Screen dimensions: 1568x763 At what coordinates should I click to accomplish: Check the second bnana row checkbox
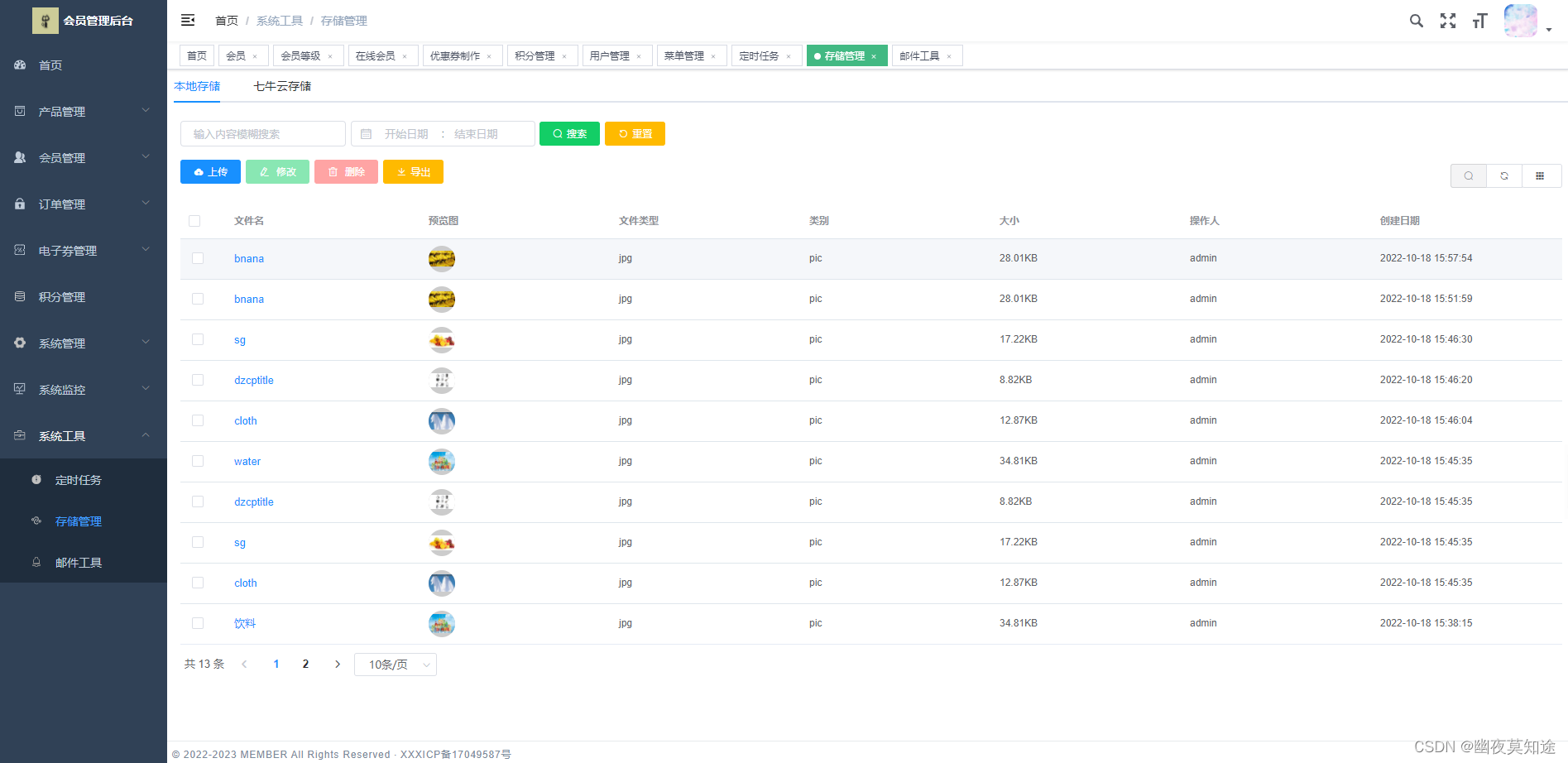coord(198,299)
